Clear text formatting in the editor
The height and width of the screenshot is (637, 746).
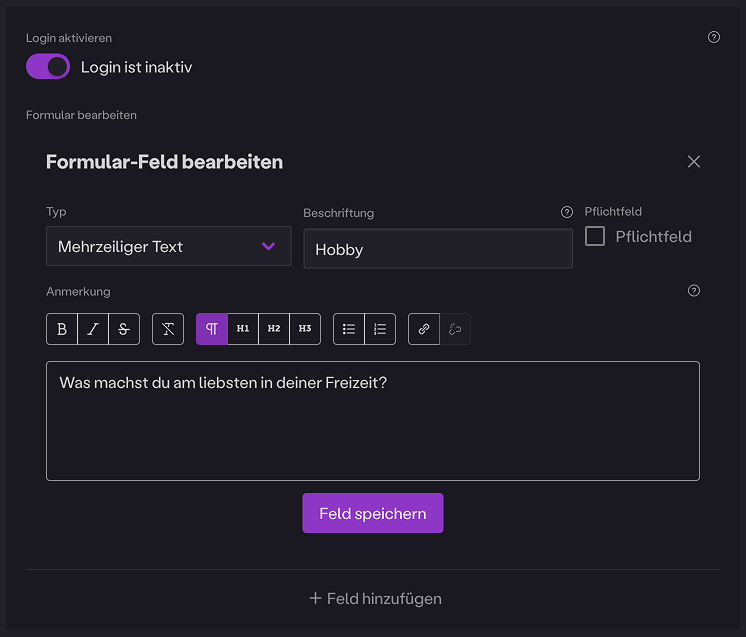point(168,329)
